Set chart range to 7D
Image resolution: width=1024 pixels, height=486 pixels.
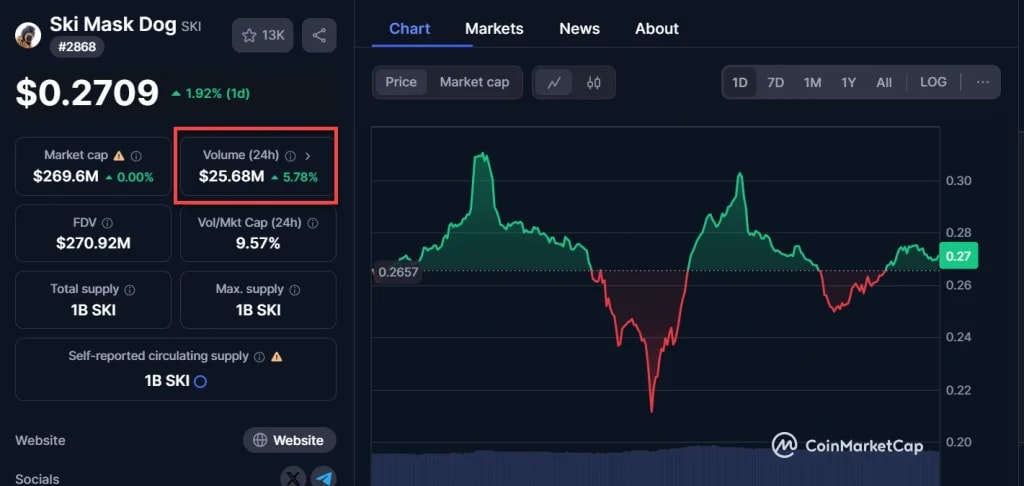pyautogui.click(x=775, y=82)
